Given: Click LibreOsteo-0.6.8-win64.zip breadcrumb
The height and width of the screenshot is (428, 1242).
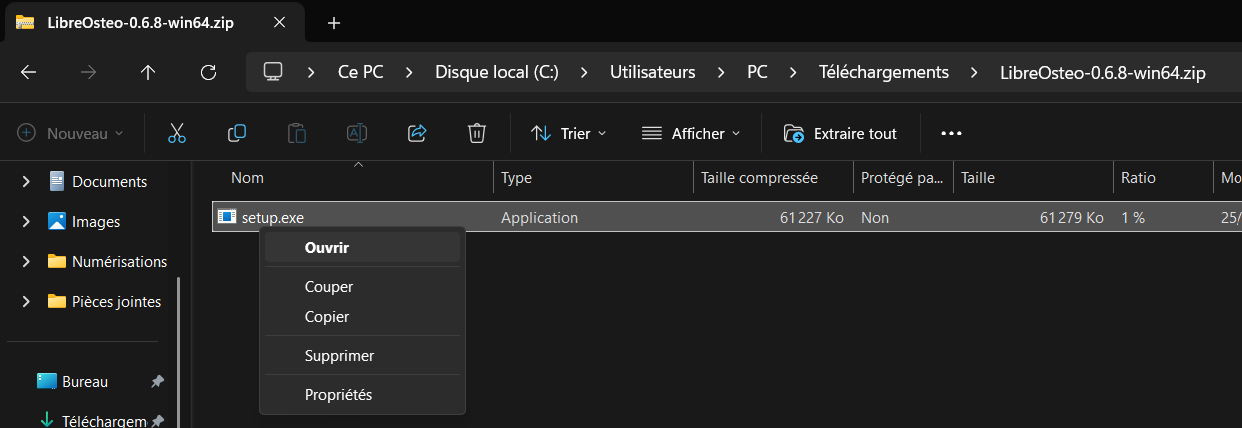Looking at the screenshot, I should (1103, 72).
